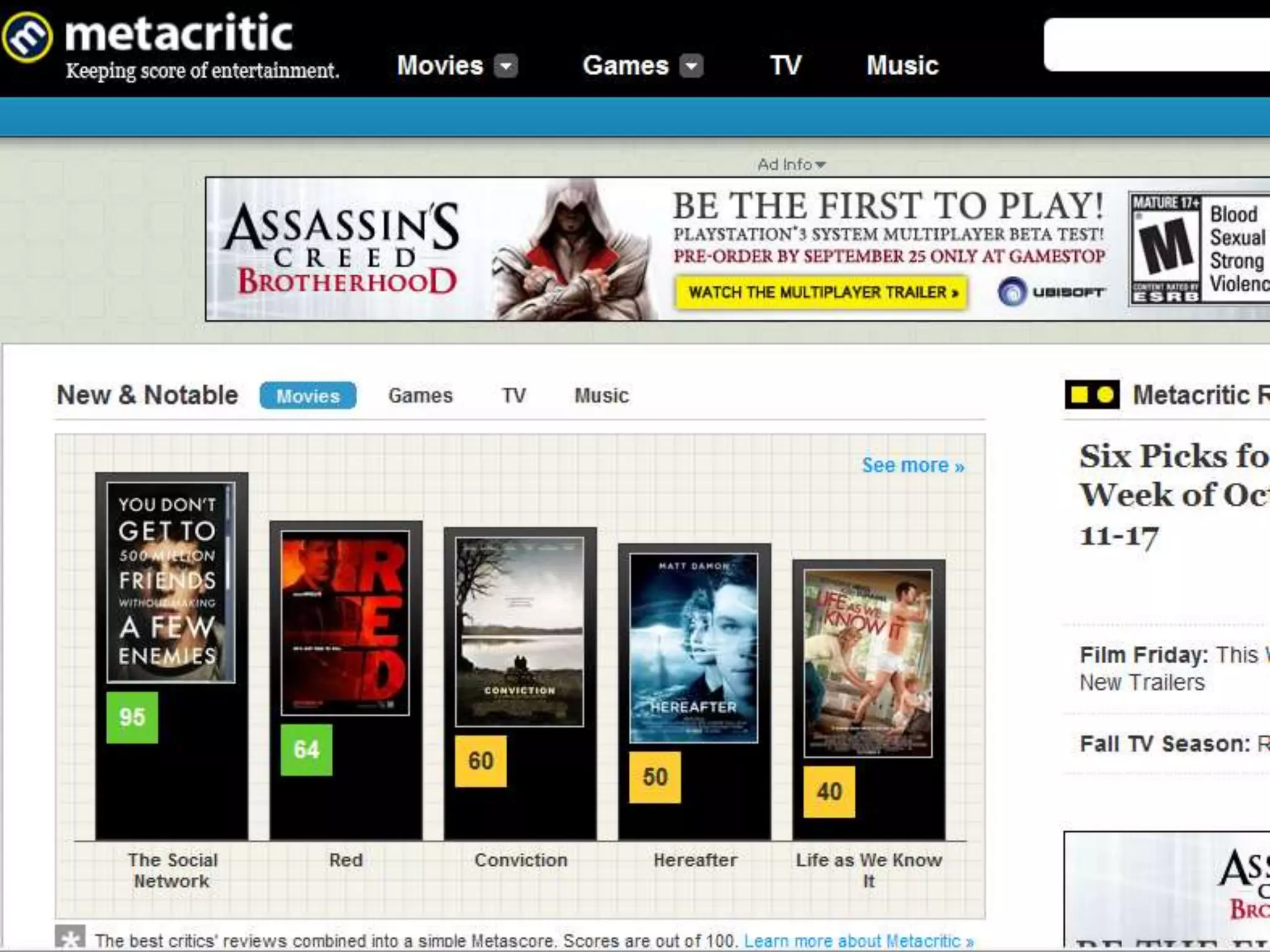Click the yellow 50 score badge for Hereafter

click(655, 777)
